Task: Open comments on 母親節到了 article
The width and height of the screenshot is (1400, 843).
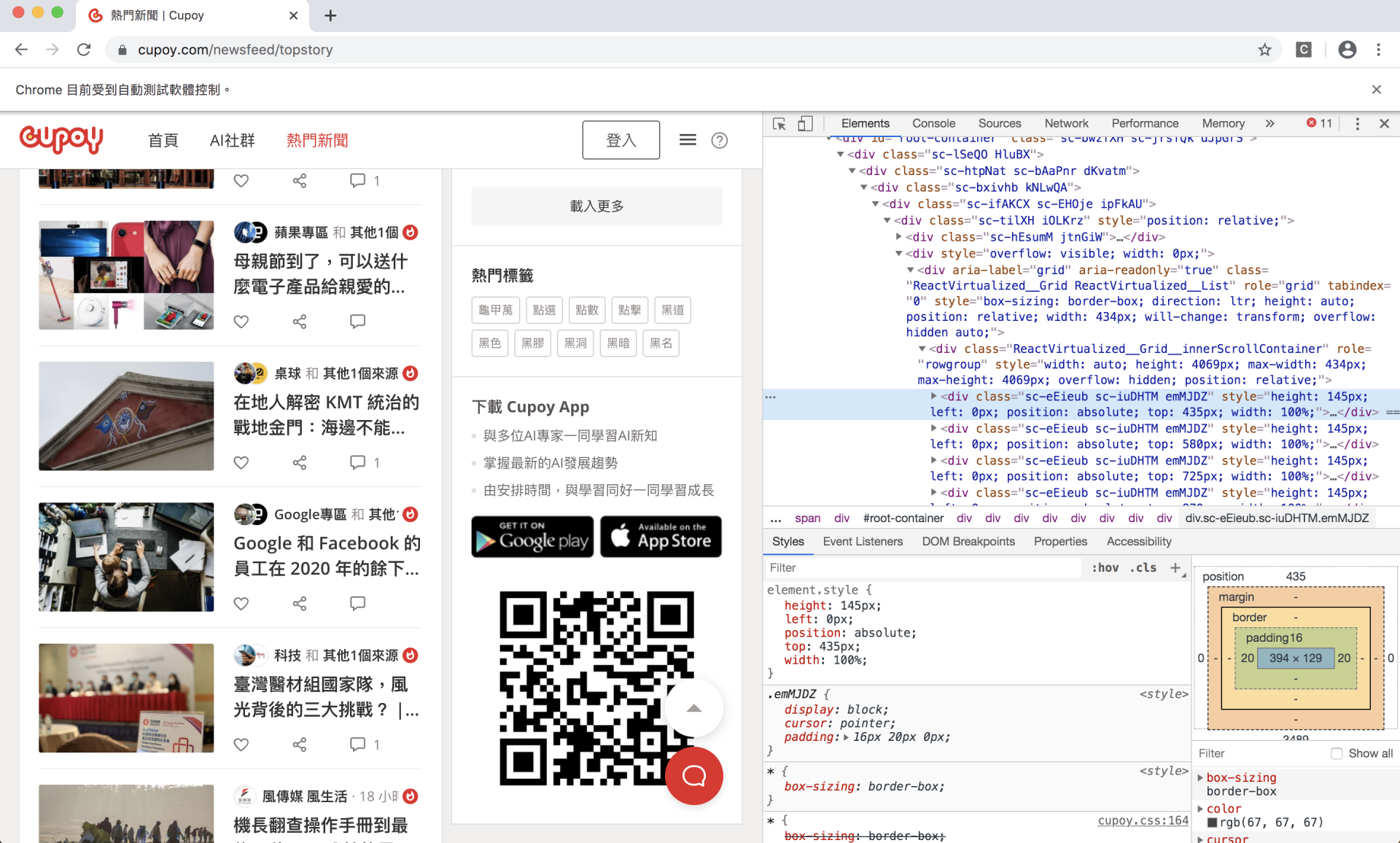Action: [x=357, y=322]
